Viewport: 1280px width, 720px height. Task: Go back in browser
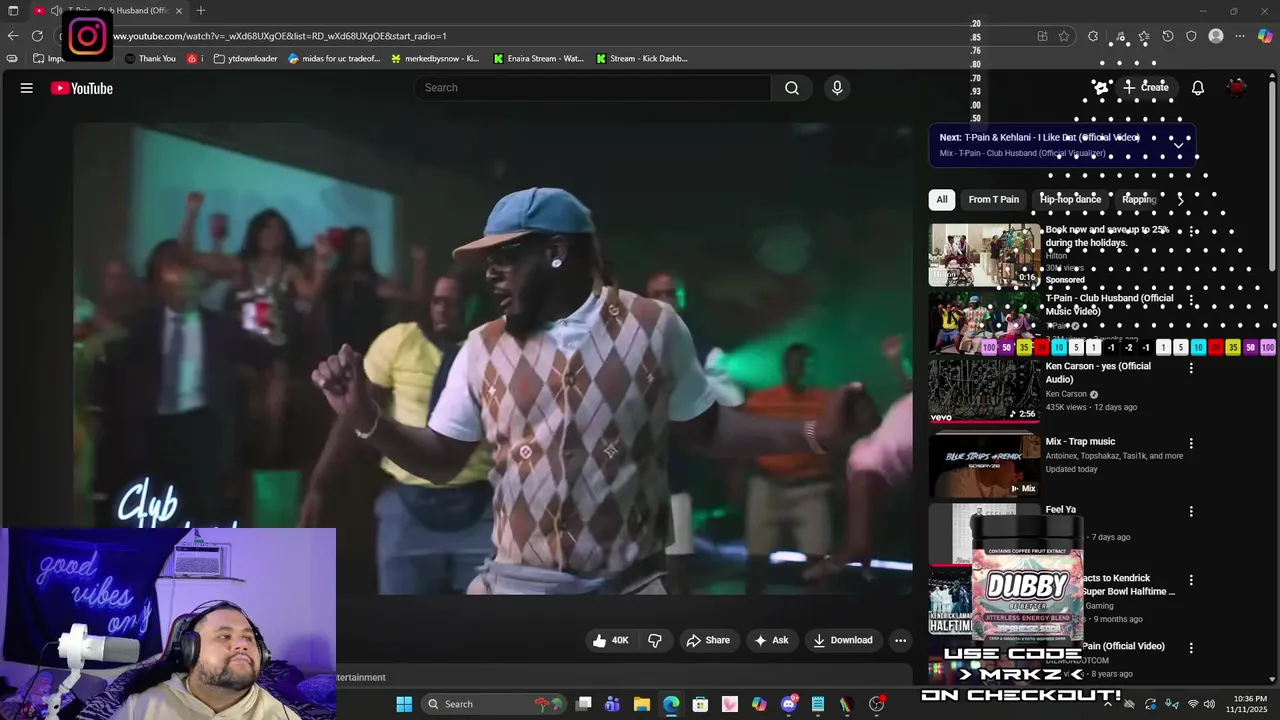[13, 36]
